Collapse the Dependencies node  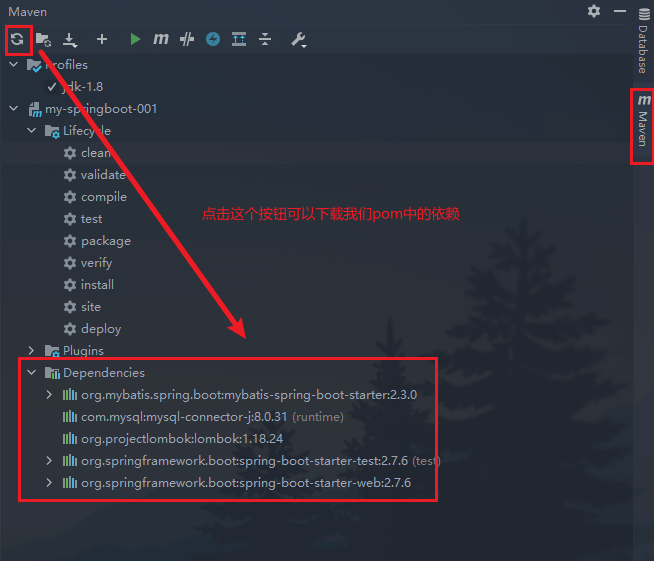pyautogui.click(x=32, y=372)
